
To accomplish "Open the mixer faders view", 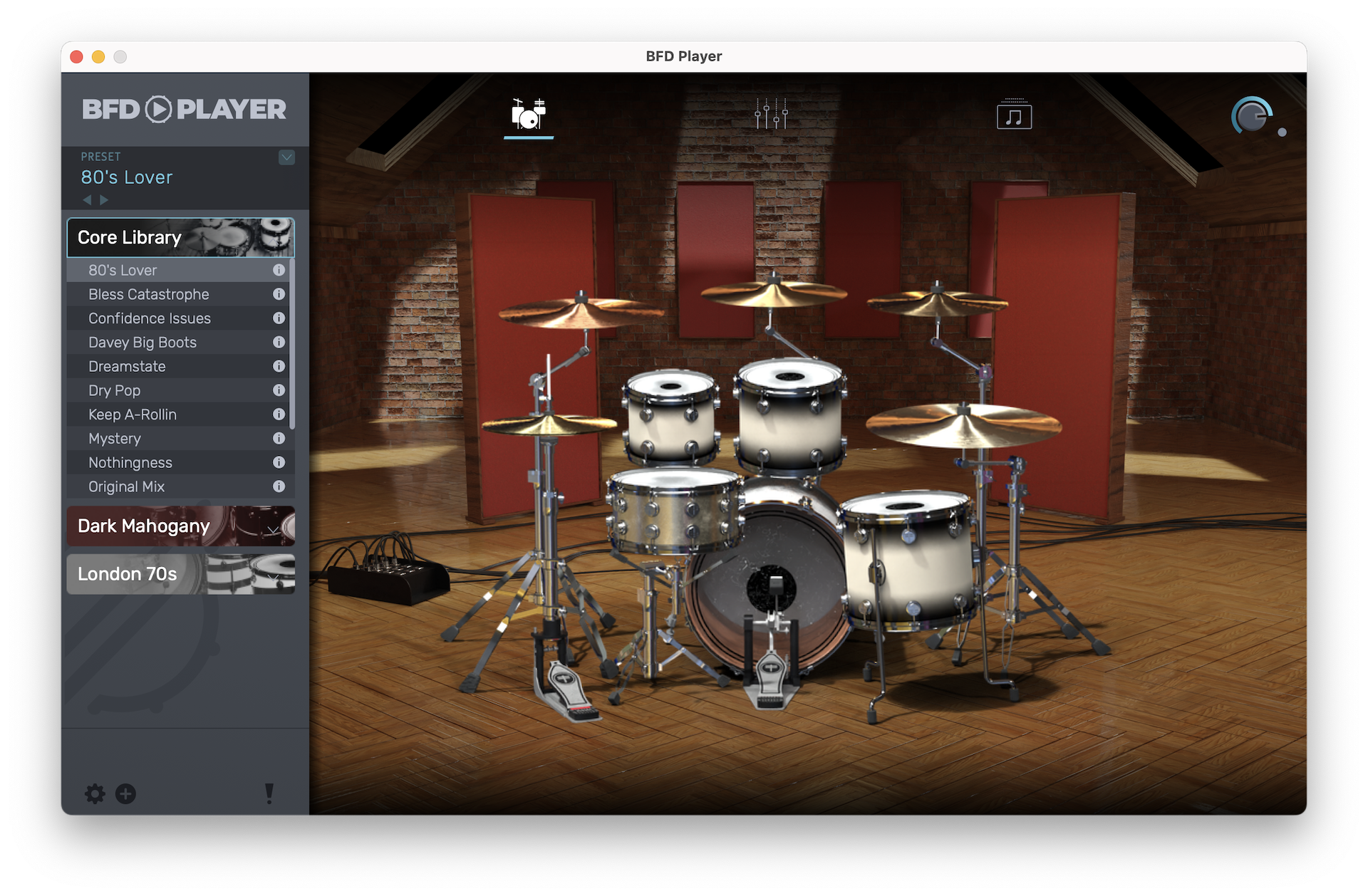I will tap(771, 115).
